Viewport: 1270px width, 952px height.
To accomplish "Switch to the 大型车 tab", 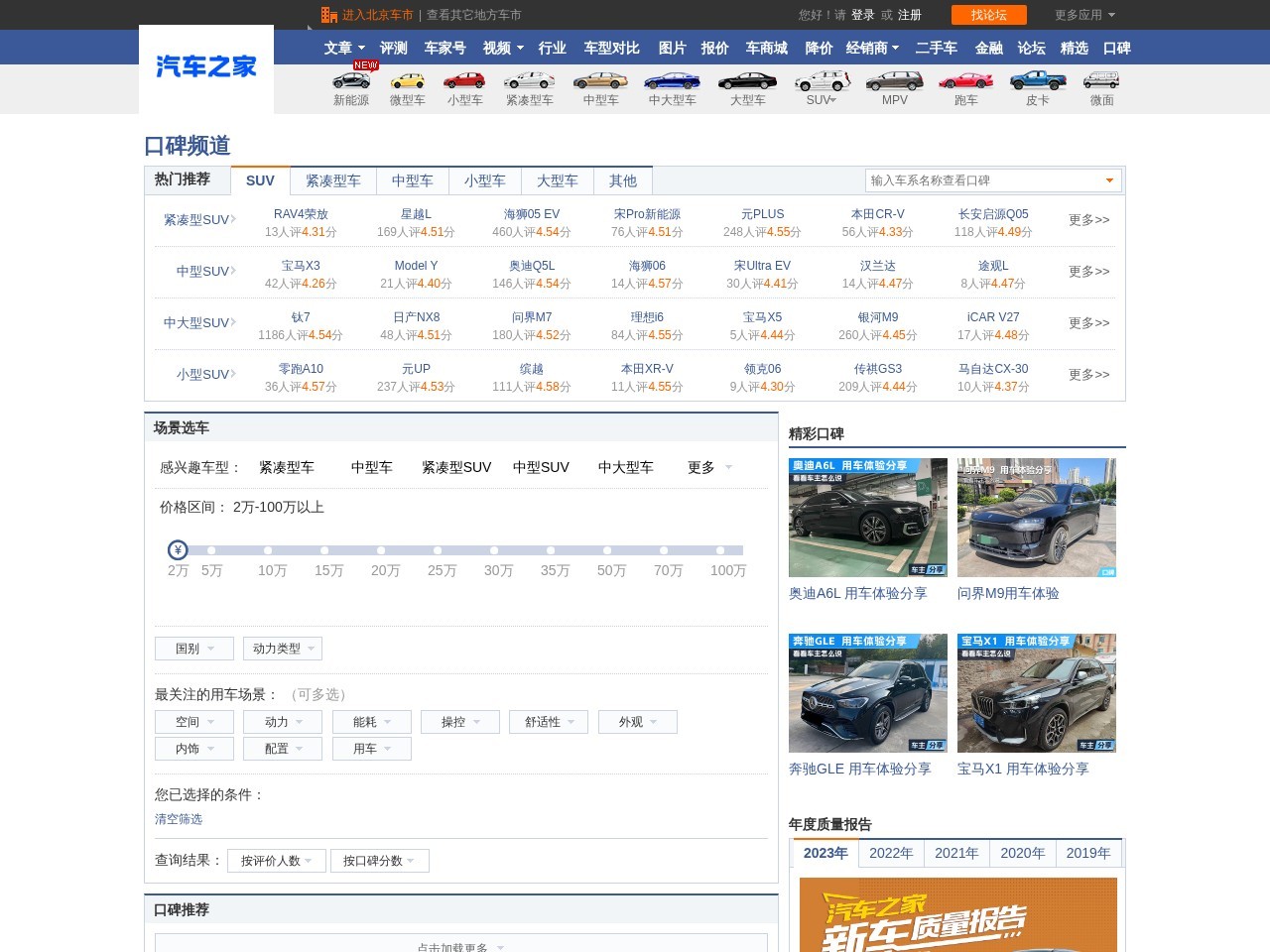I will (x=558, y=180).
